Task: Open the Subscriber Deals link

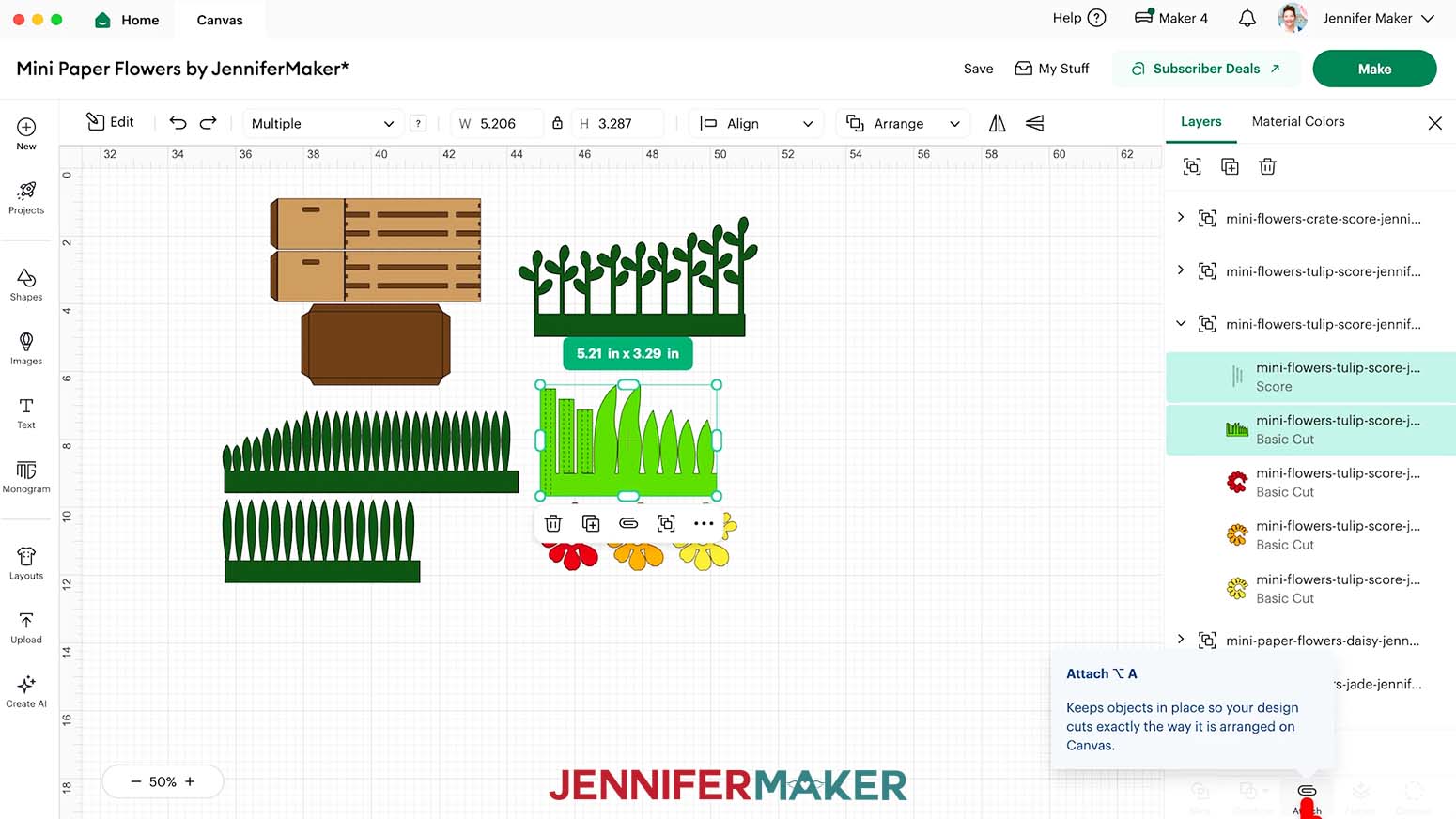Action: [1205, 69]
